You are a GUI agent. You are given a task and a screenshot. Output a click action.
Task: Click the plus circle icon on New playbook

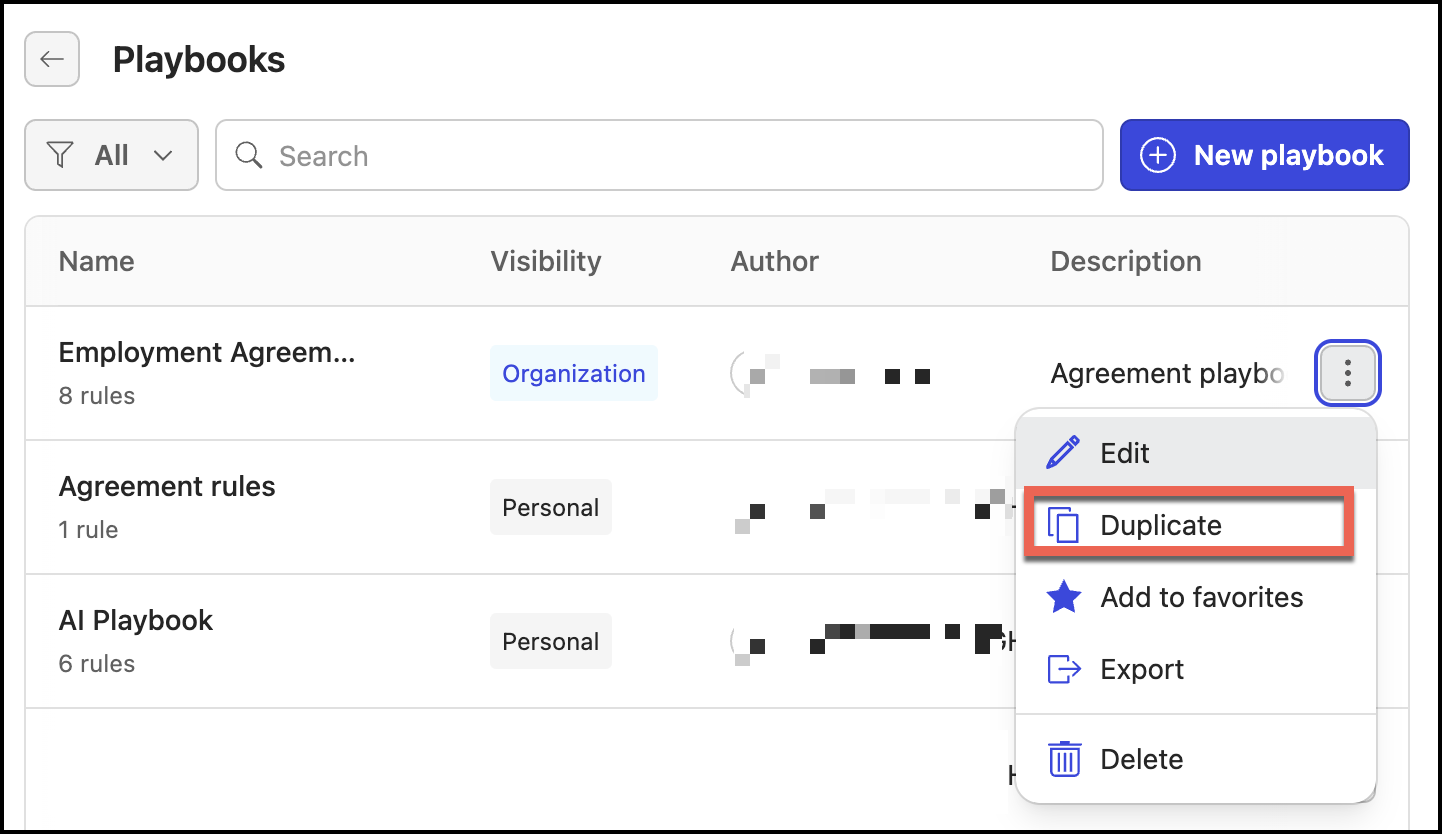pos(1158,156)
